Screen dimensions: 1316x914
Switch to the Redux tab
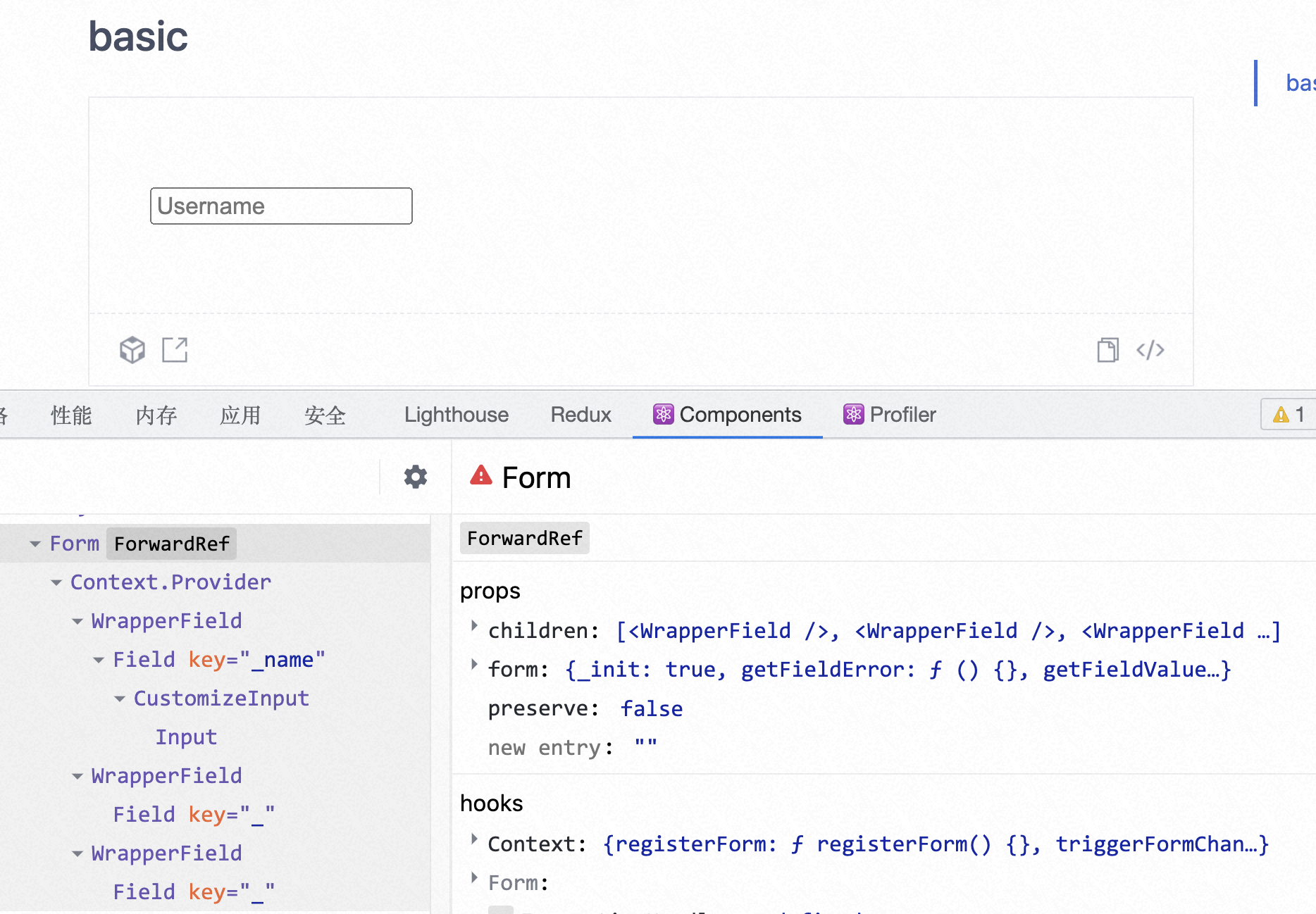[x=581, y=415]
